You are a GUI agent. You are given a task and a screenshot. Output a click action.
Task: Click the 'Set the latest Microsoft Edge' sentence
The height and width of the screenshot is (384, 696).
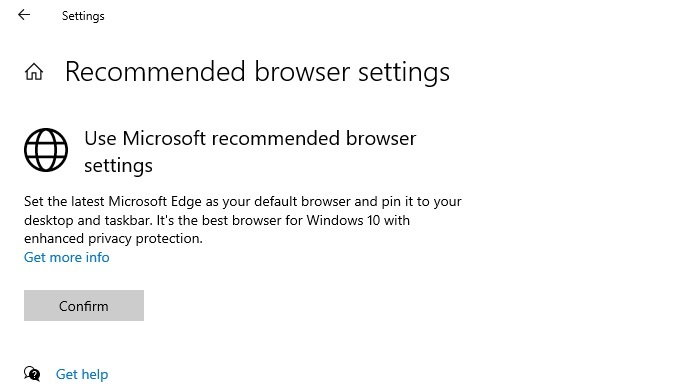click(243, 202)
